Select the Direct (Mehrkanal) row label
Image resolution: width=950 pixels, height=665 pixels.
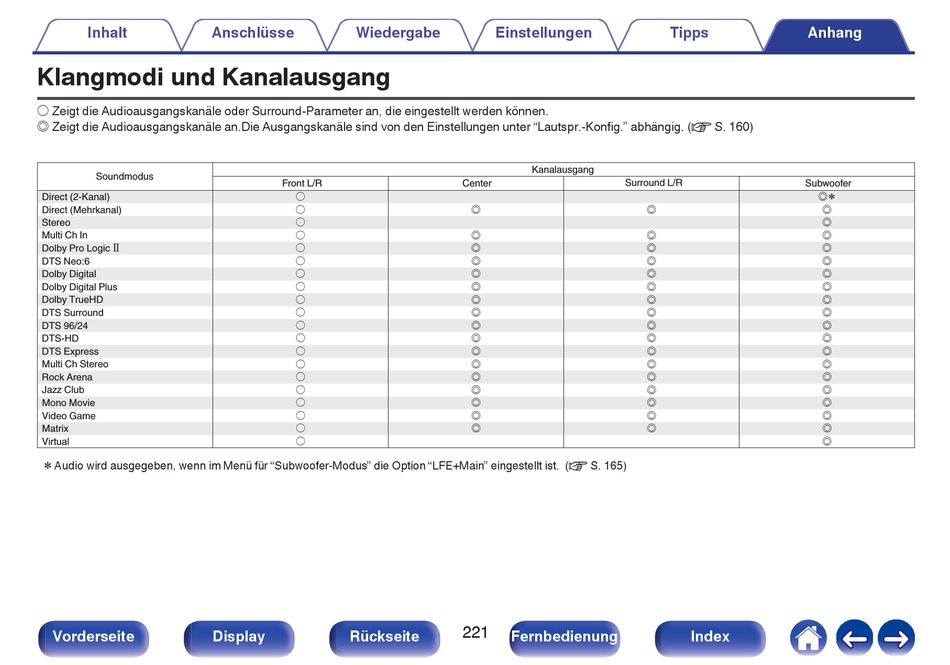81,210
